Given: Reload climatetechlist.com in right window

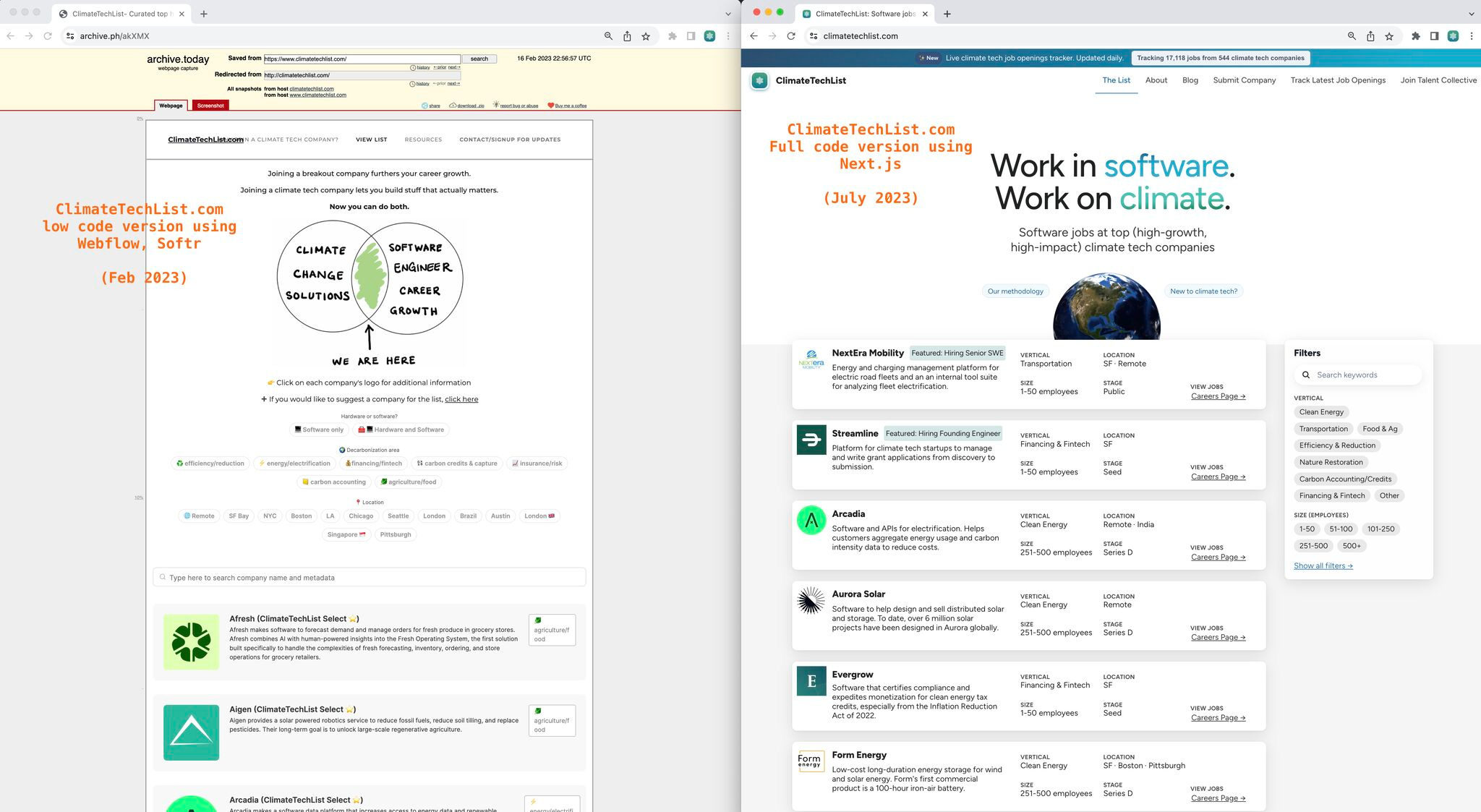Looking at the screenshot, I should (791, 36).
